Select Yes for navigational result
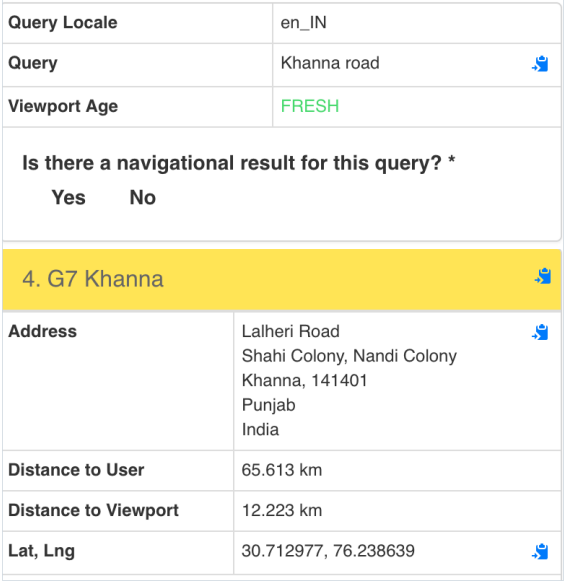 [x=68, y=197]
